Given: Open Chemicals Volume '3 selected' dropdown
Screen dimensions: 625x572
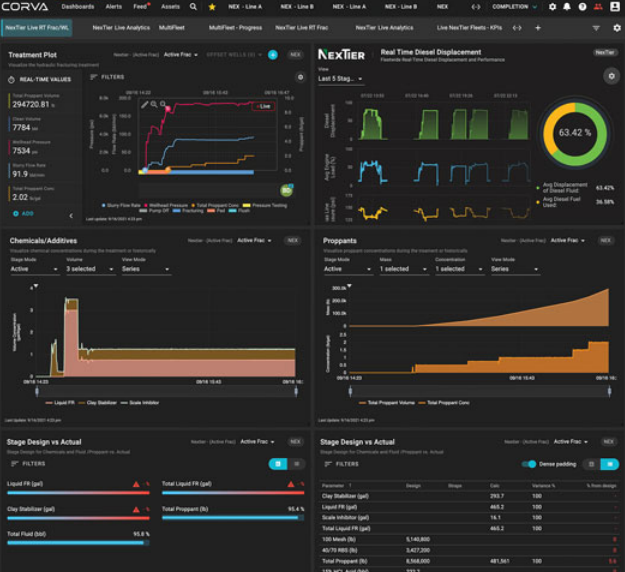Looking at the screenshot, I should click(x=86, y=269).
